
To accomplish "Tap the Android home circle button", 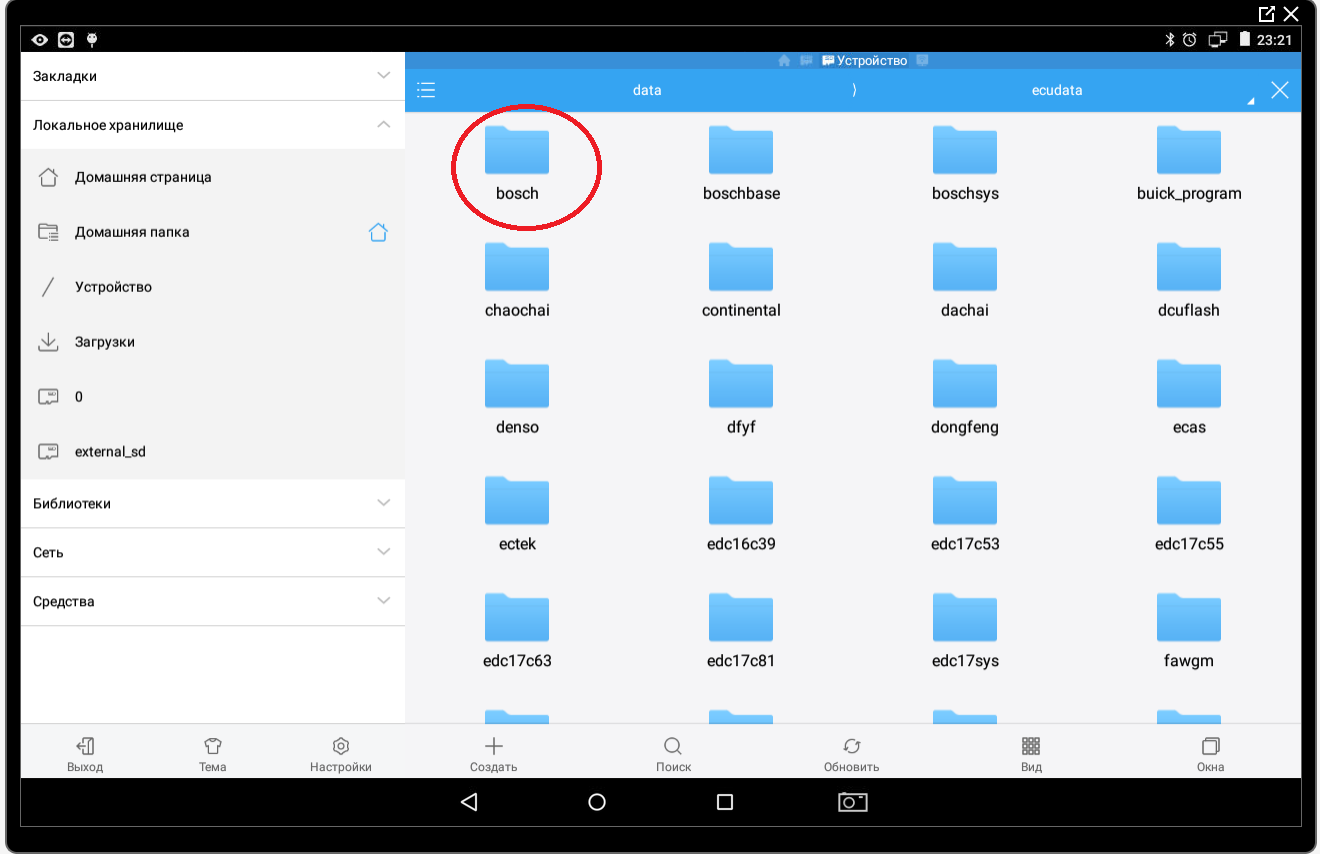I will [x=597, y=802].
